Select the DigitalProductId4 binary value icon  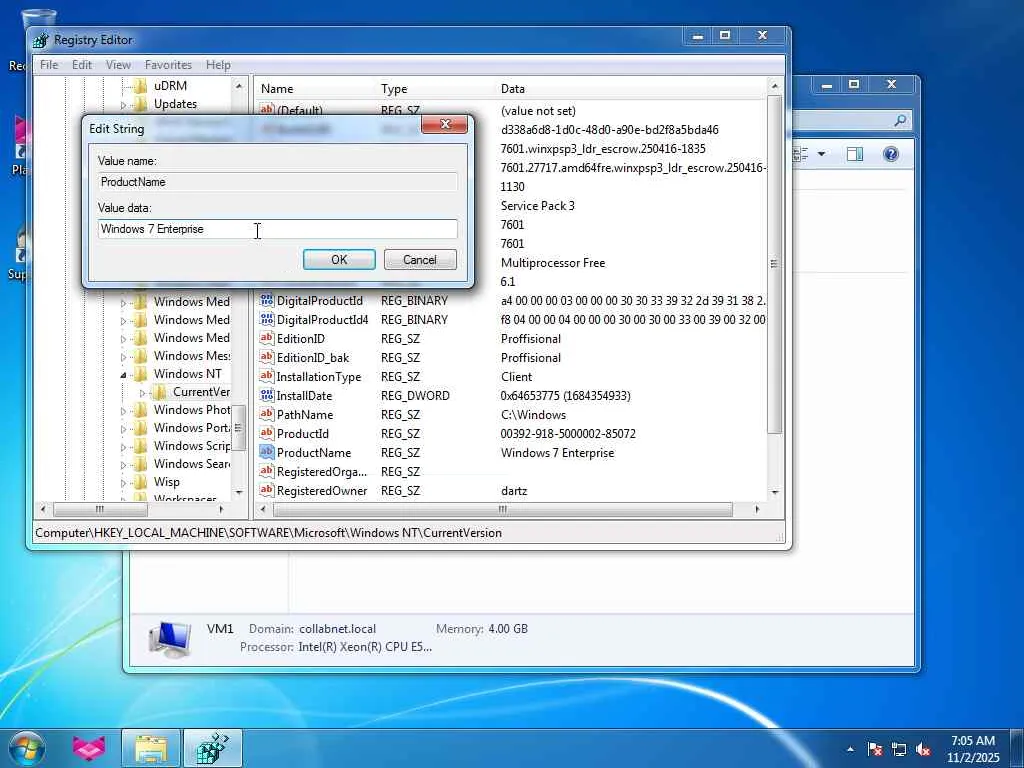[x=266, y=319]
